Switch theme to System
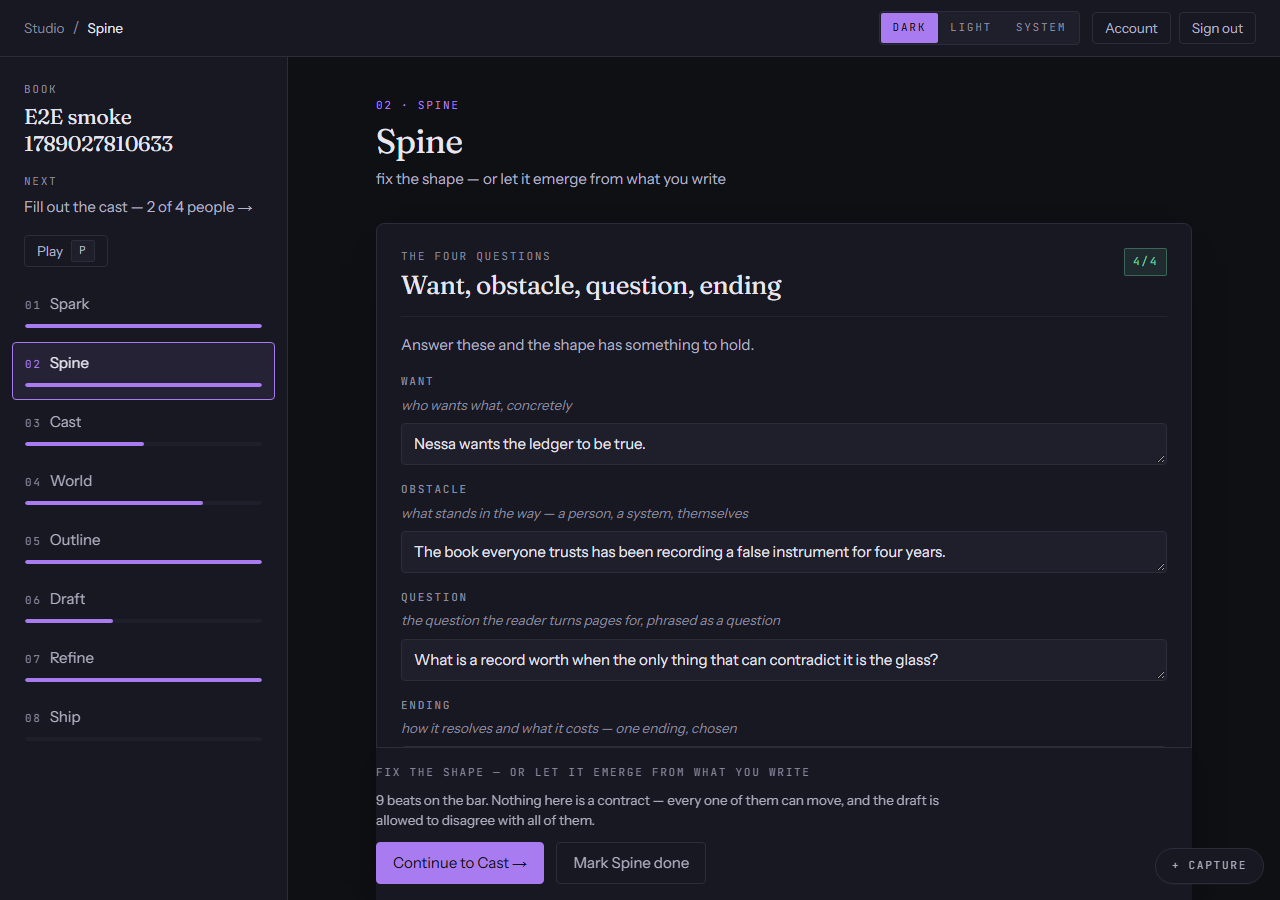Viewport: 1280px width, 900px height. [x=1040, y=28]
